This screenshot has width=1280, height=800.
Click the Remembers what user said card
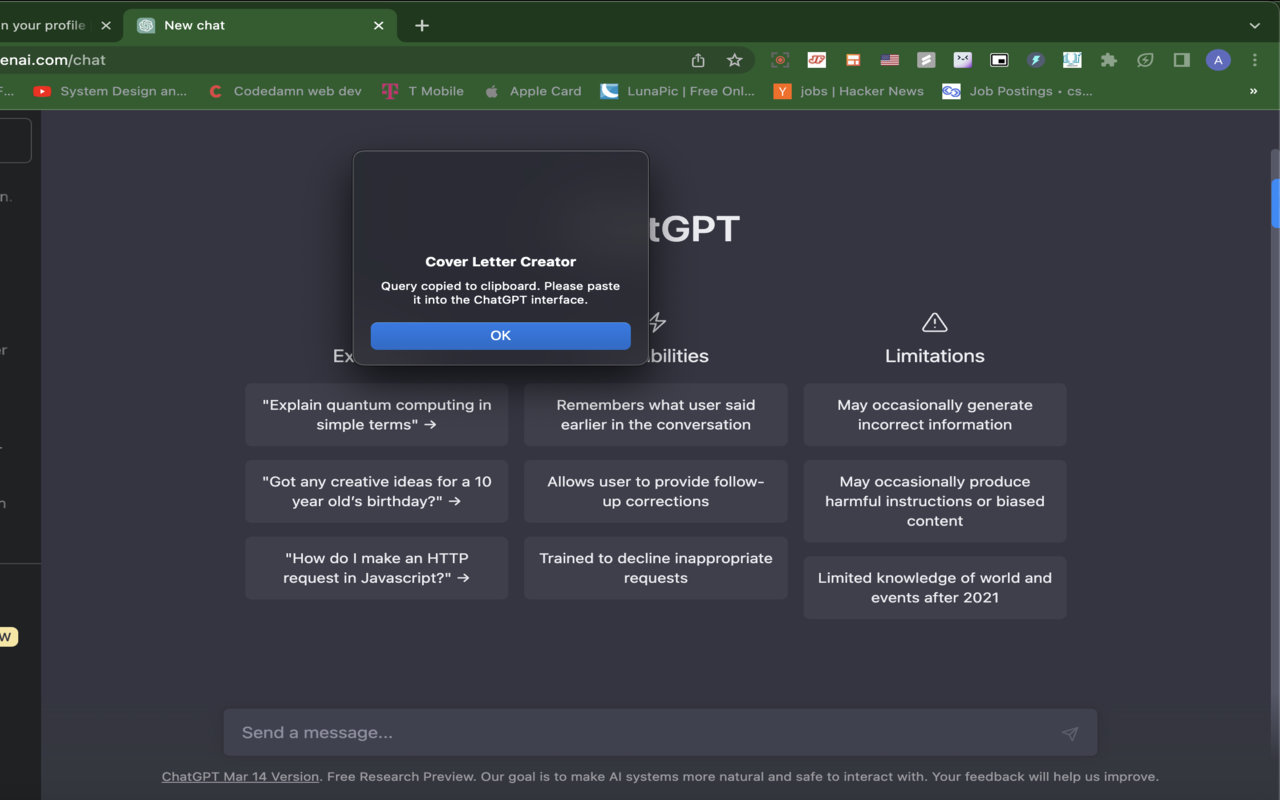[x=656, y=415]
